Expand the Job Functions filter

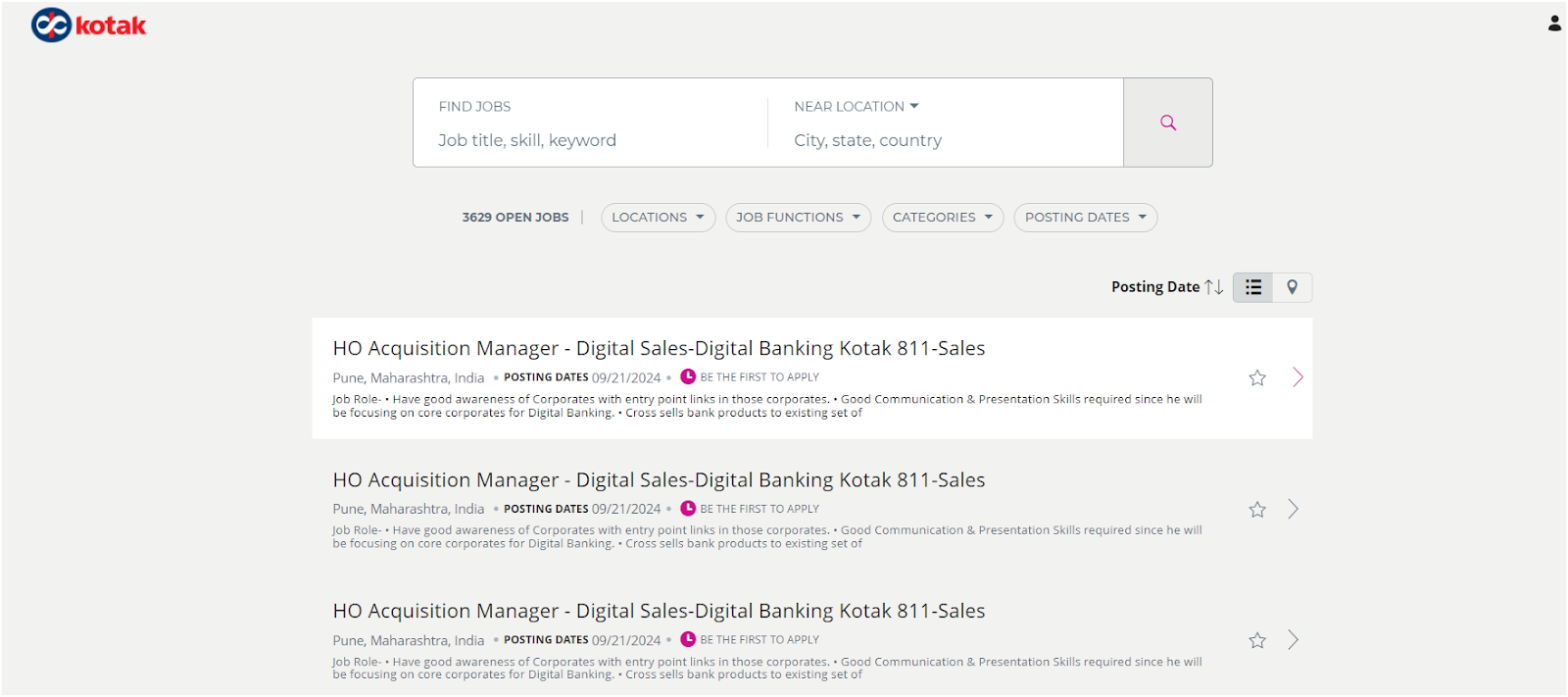pos(798,218)
